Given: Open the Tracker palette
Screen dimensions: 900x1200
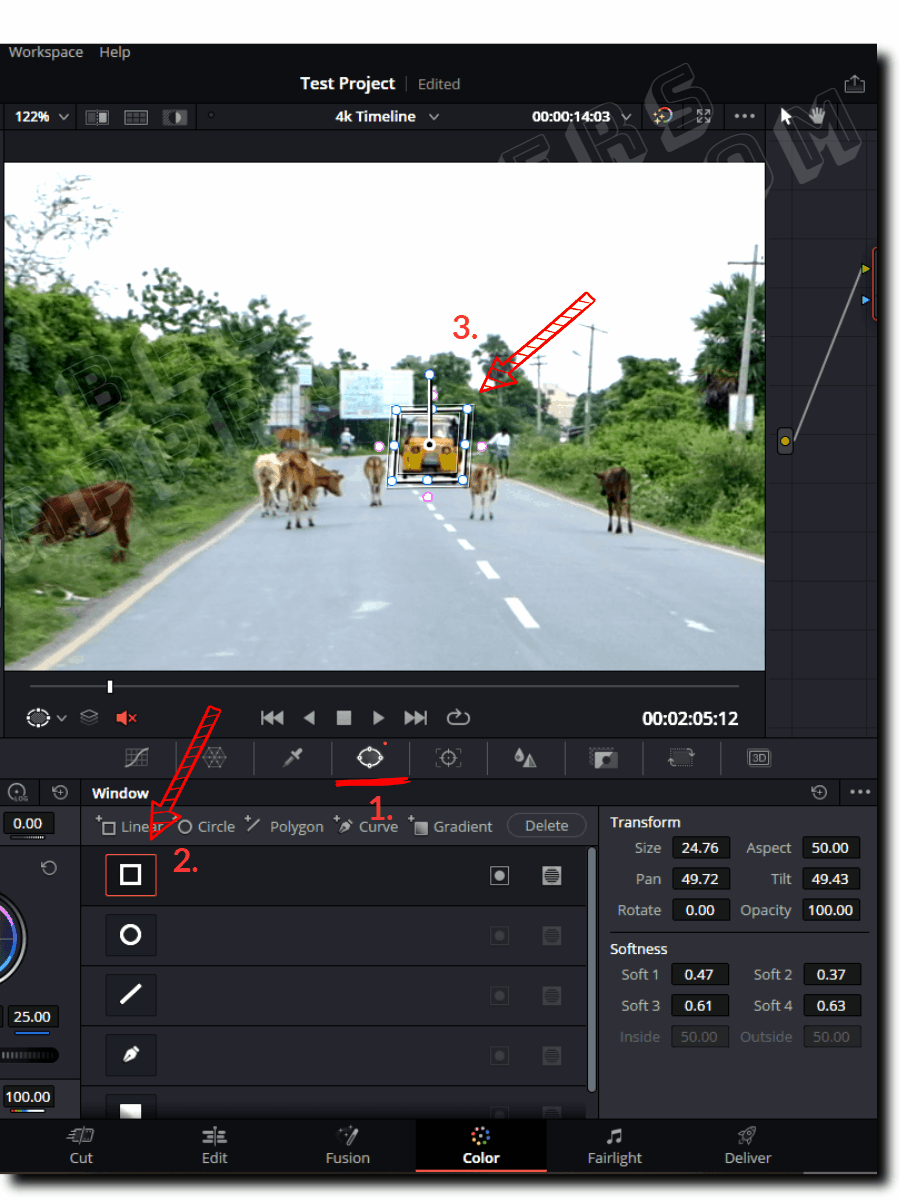Looking at the screenshot, I should pyautogui.click(x=448, y=758).
